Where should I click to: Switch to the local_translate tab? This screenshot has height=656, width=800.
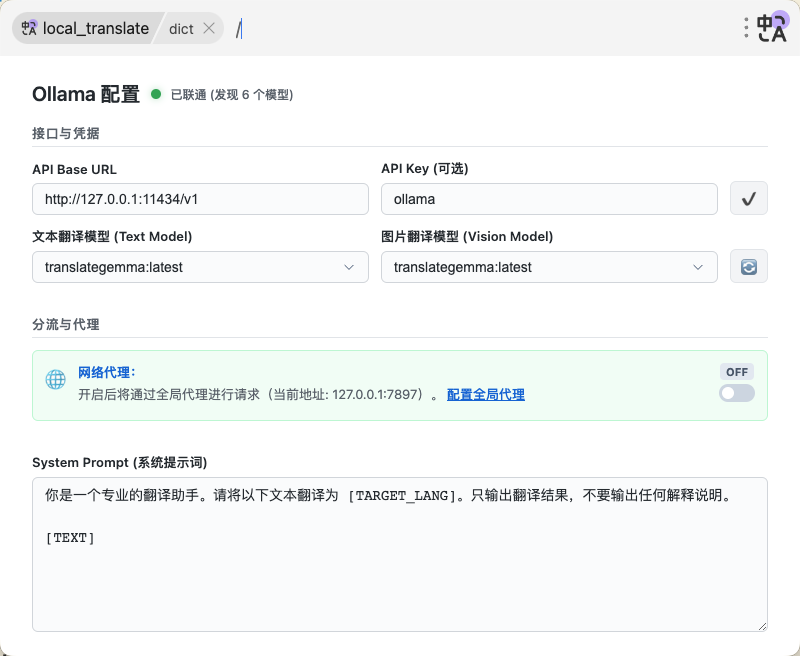95,28
